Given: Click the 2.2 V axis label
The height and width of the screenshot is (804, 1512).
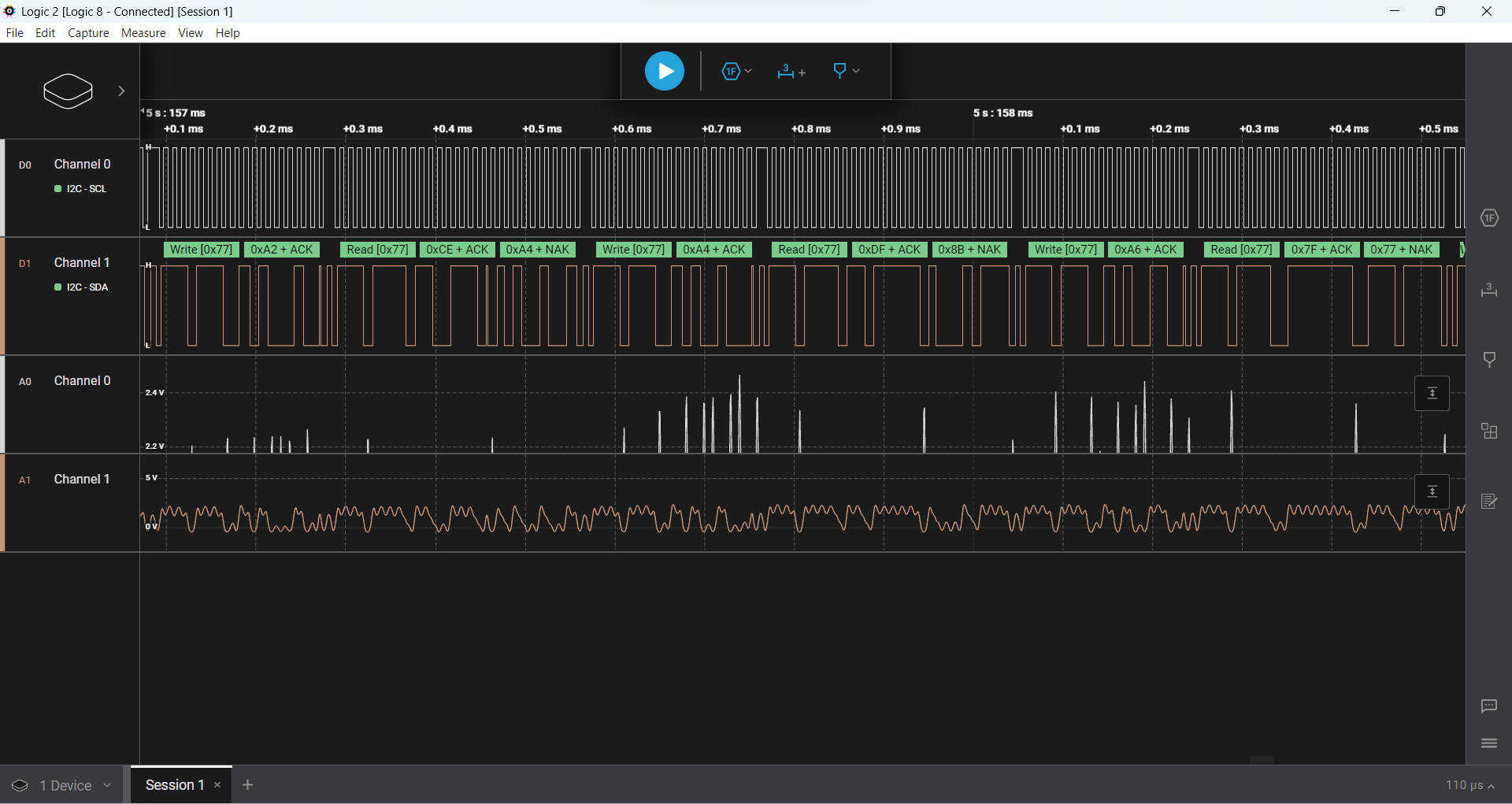Looking at the screenshot, I should (154, 446).
